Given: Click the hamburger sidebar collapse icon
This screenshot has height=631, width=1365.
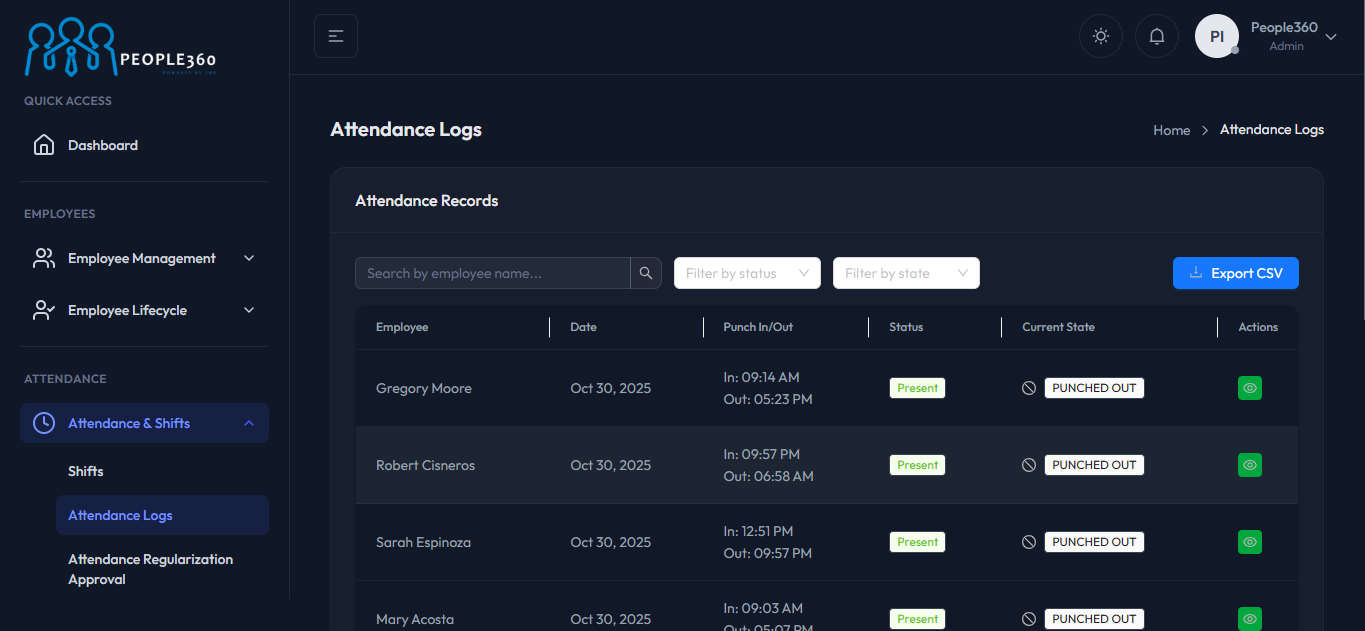Looking at the screenshot, I should point(336,37).
